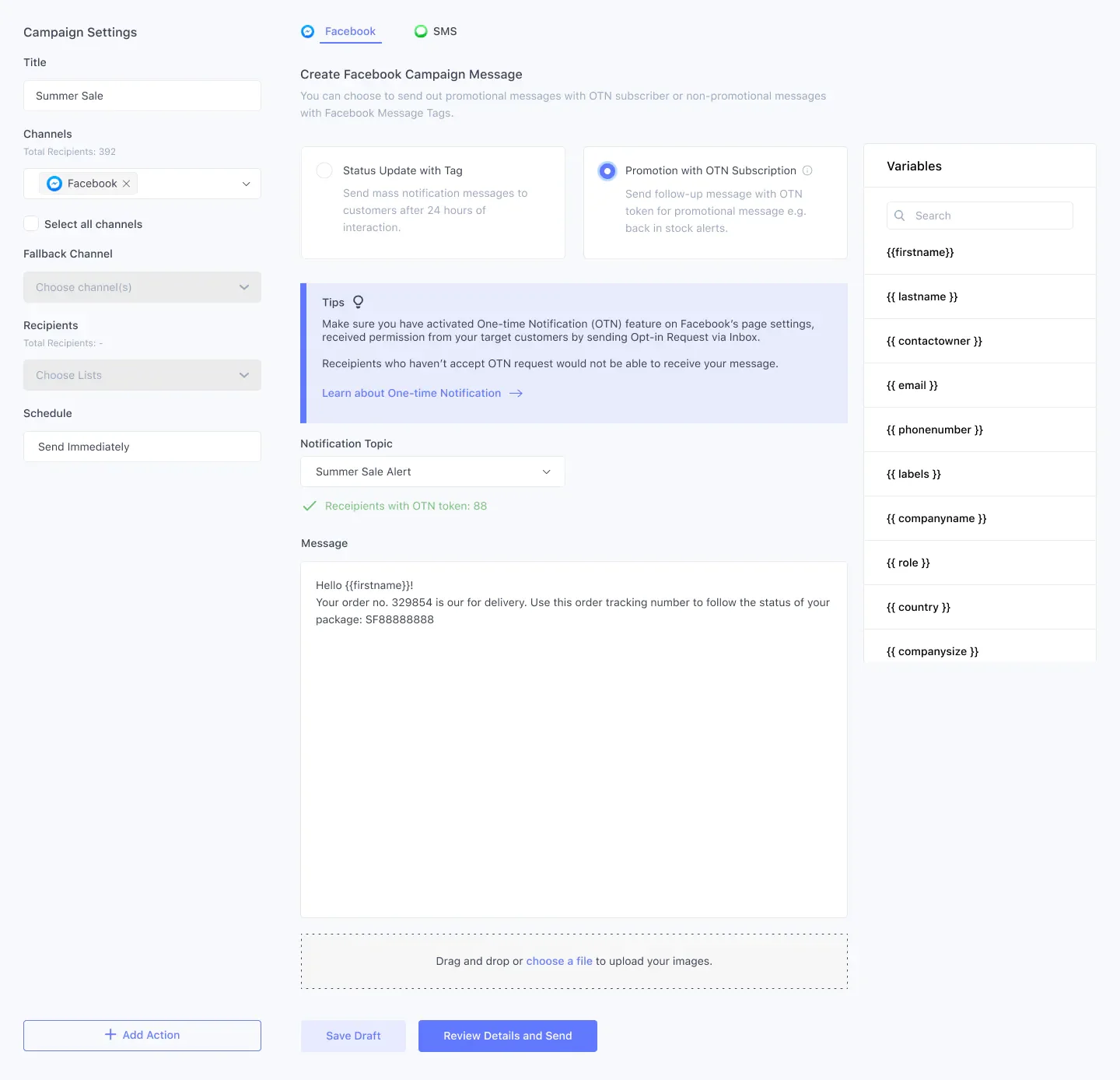Image resolution: width=1120 pixels, height=1080 pixels.
Task: Open the choose a file upload link
Action: pyautogui.click(x=559, y=961)
